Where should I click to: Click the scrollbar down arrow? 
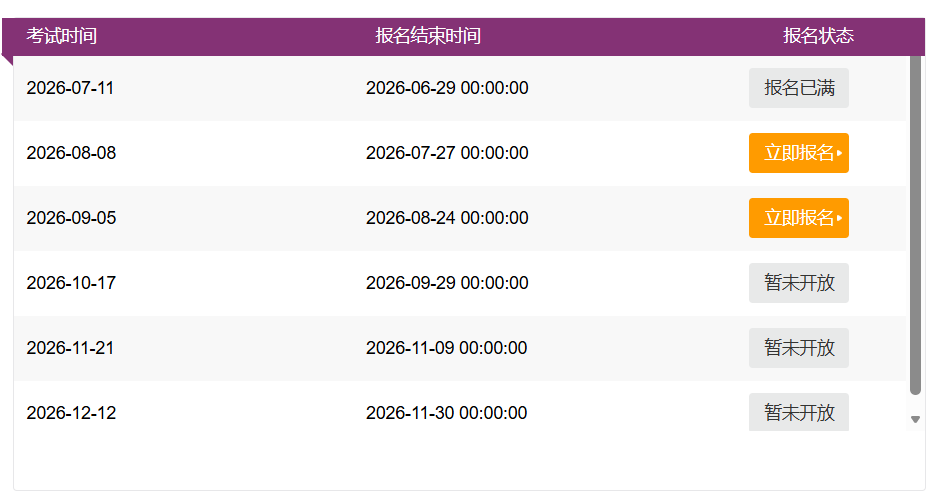coord(915,419)
